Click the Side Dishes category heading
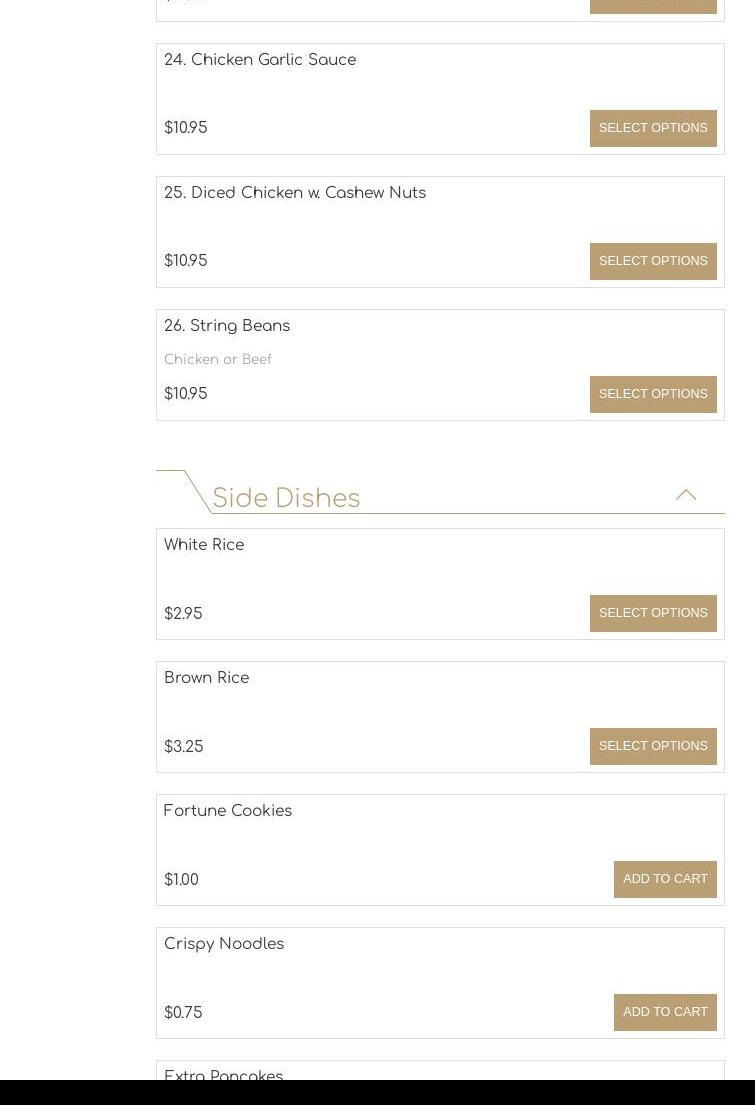The width and height of the screenshot is (755, 1105). pos(286,498)
